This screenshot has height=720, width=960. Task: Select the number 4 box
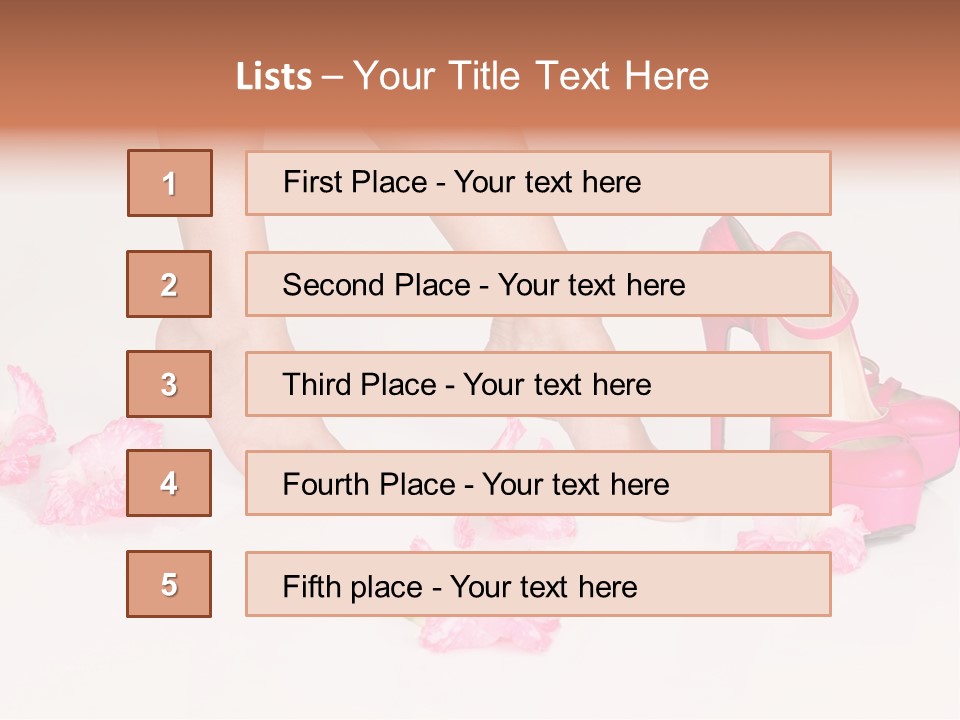click(169, 483)
